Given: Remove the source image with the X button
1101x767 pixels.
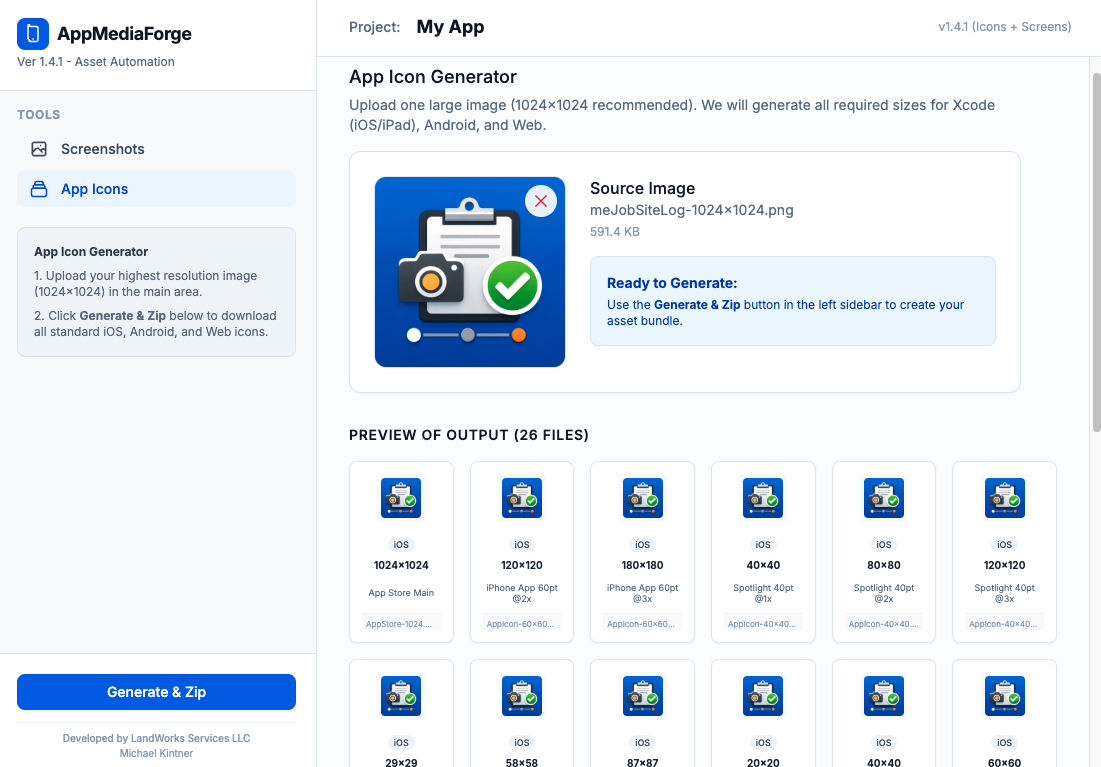Looking at the screenshot, I should pos(541,200).
